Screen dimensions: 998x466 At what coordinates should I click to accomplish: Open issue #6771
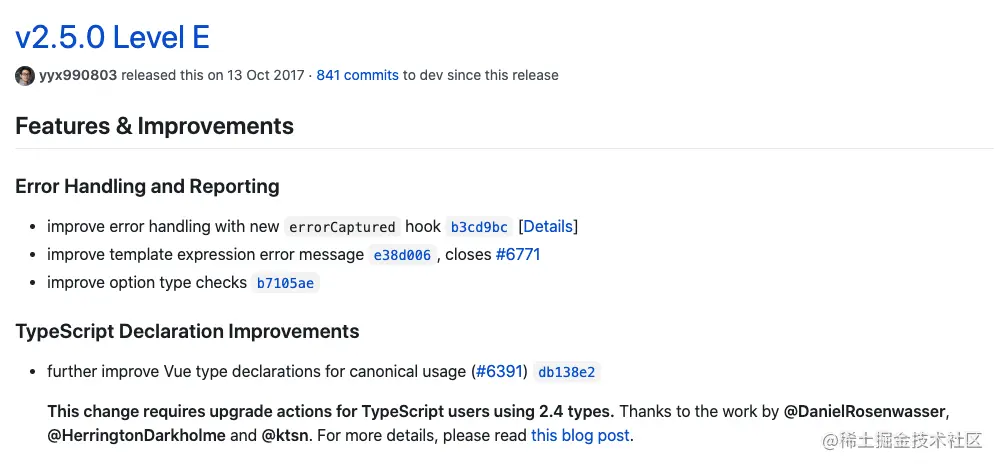click(x=518, y=255)
